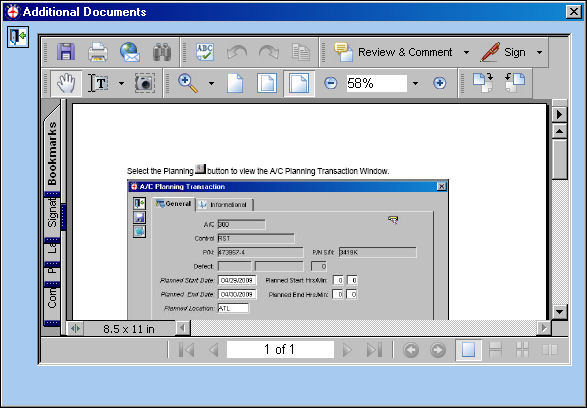
Task: Toggle navigation pane with the arrows icon
Action: coord(75,329)
